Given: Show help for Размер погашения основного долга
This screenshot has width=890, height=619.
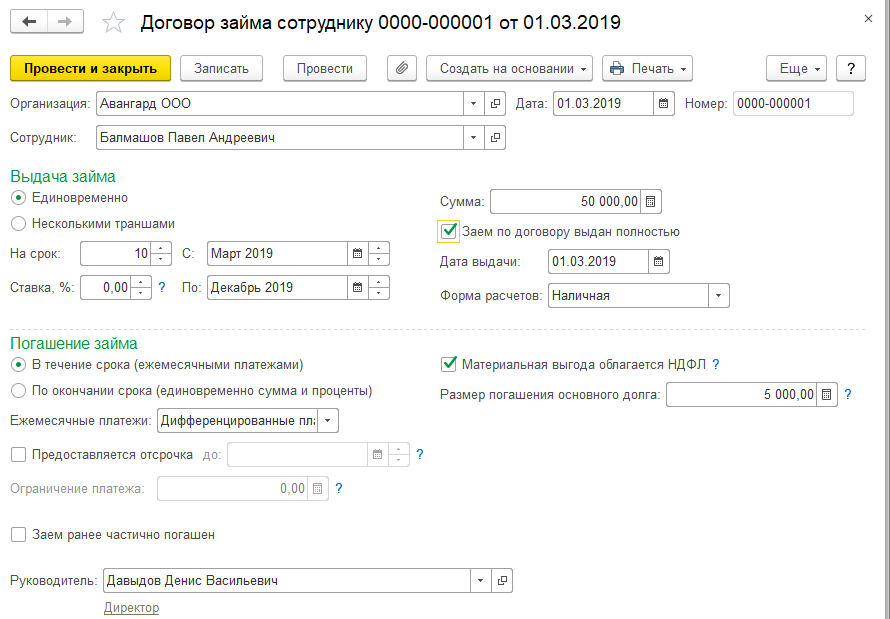Looking at the screenshot, I should click(847, 394).
